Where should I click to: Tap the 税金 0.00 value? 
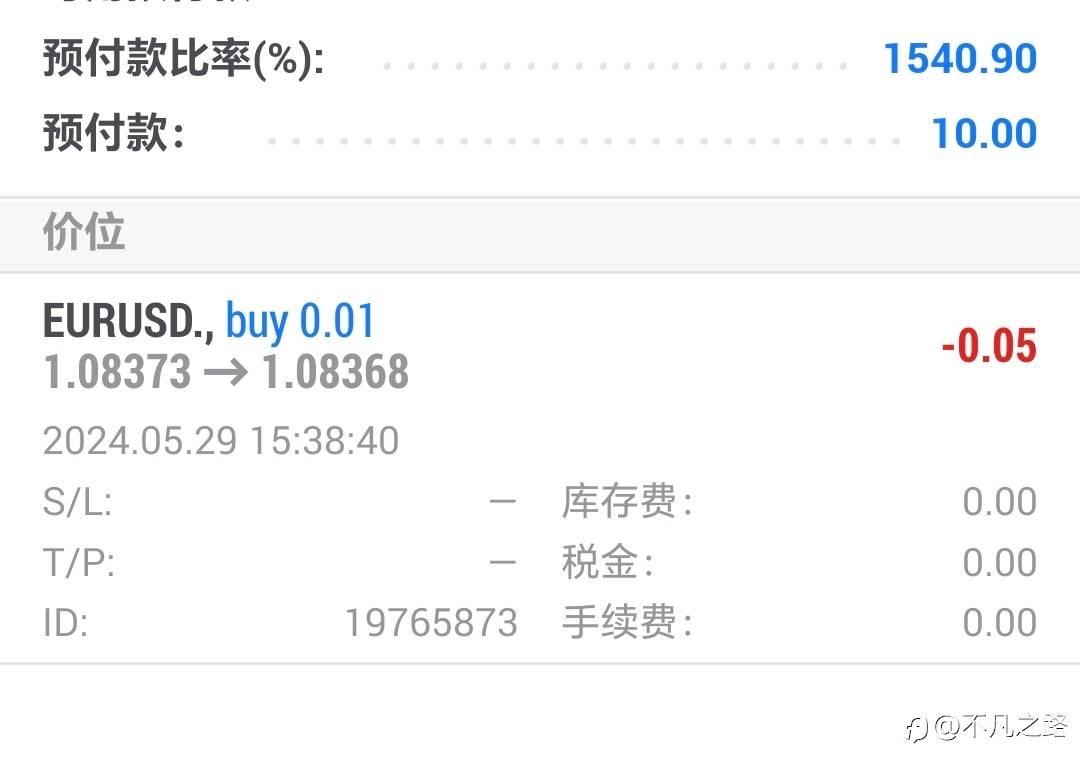click(999, 562)
